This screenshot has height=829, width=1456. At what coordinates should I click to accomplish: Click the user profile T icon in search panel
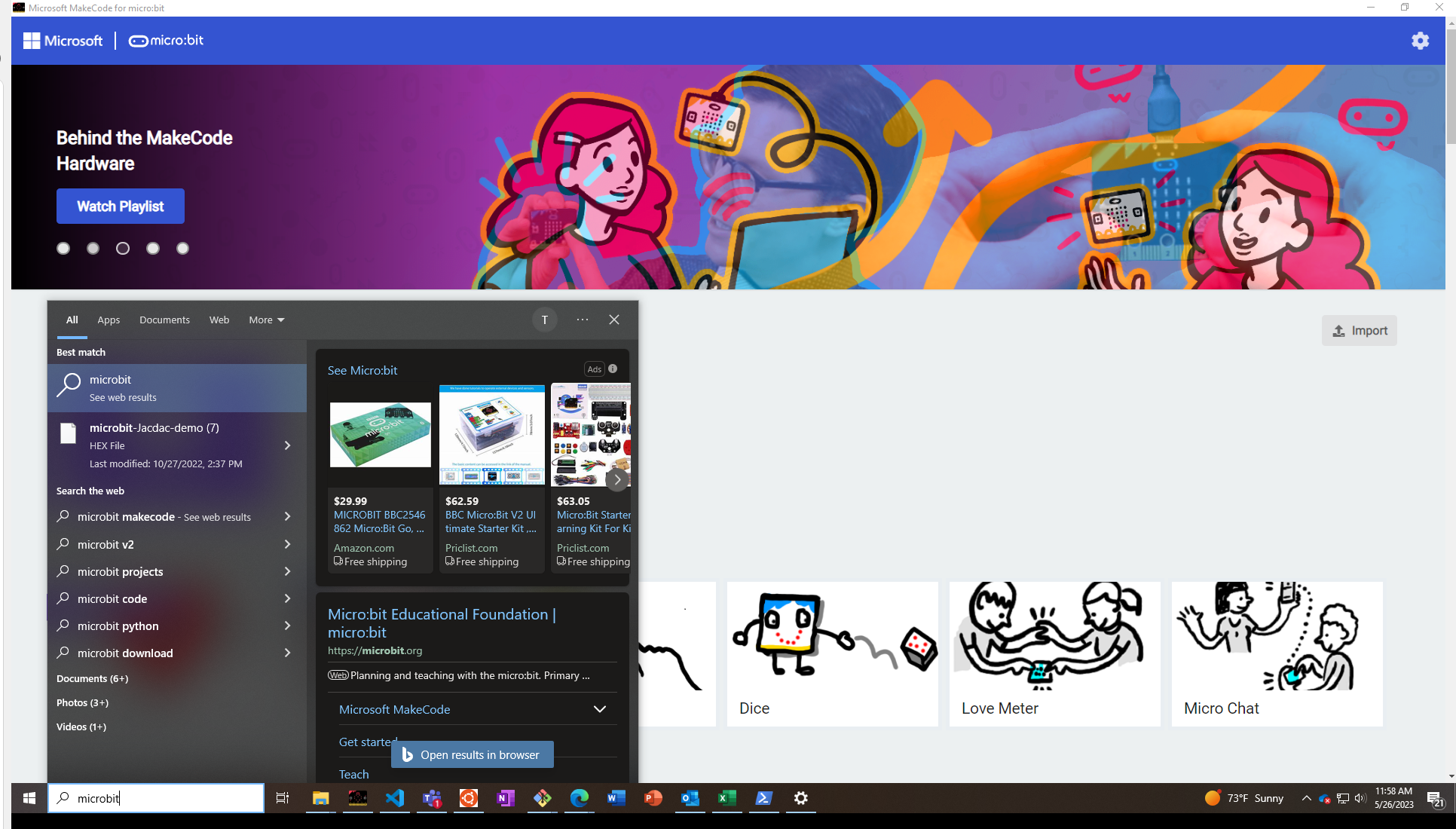pyautogui.click(x=544, y=320)
